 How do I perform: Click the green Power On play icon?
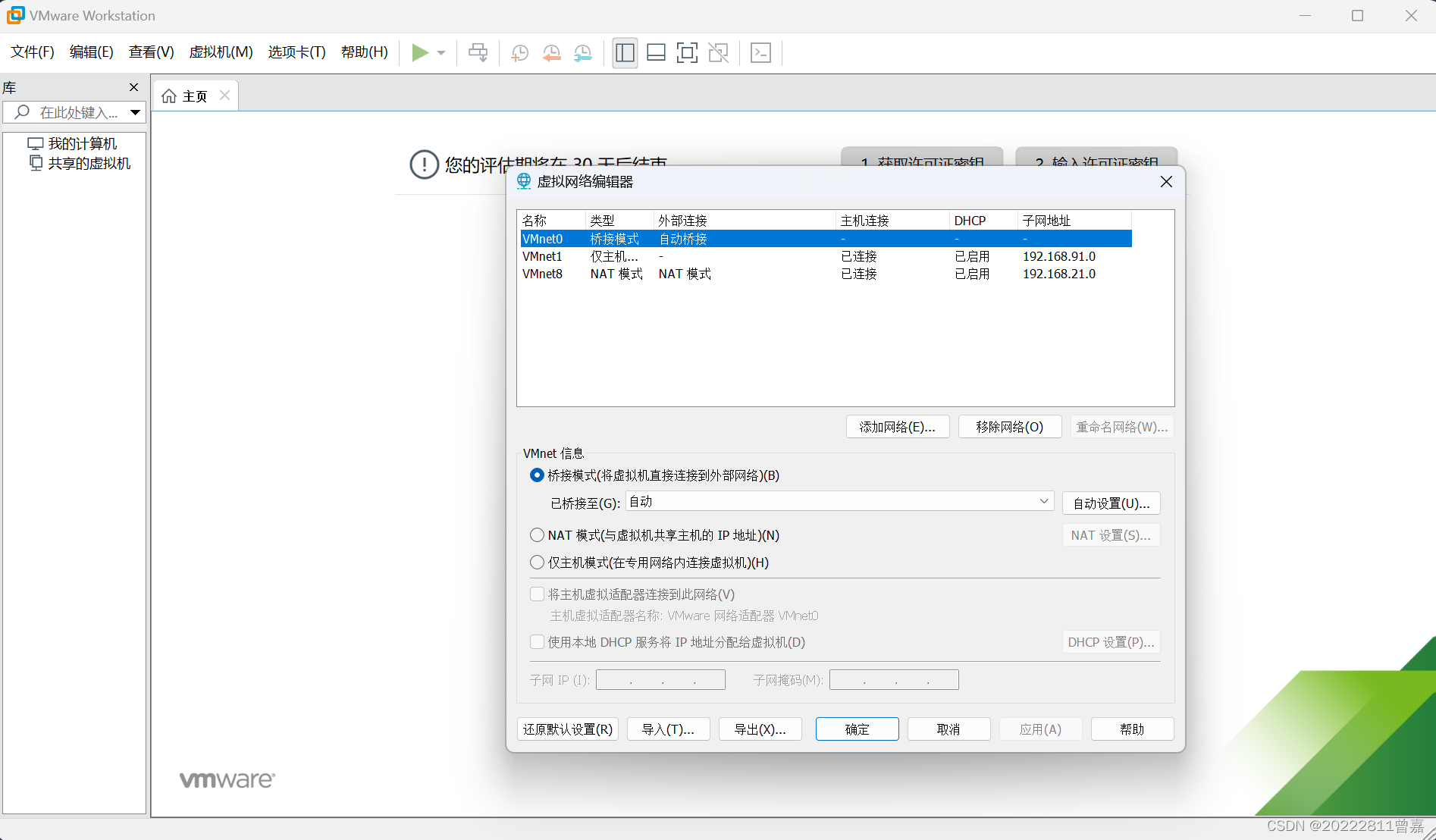420,52
